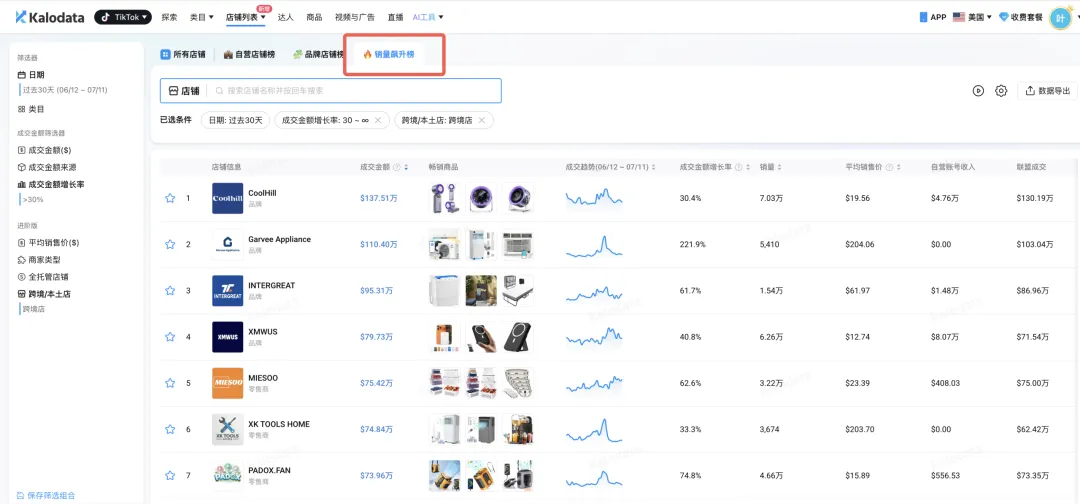Open the 成交金额增长率 sidebar filter
The height and width of the screenshot is (504, 1080).
(51, 184)
